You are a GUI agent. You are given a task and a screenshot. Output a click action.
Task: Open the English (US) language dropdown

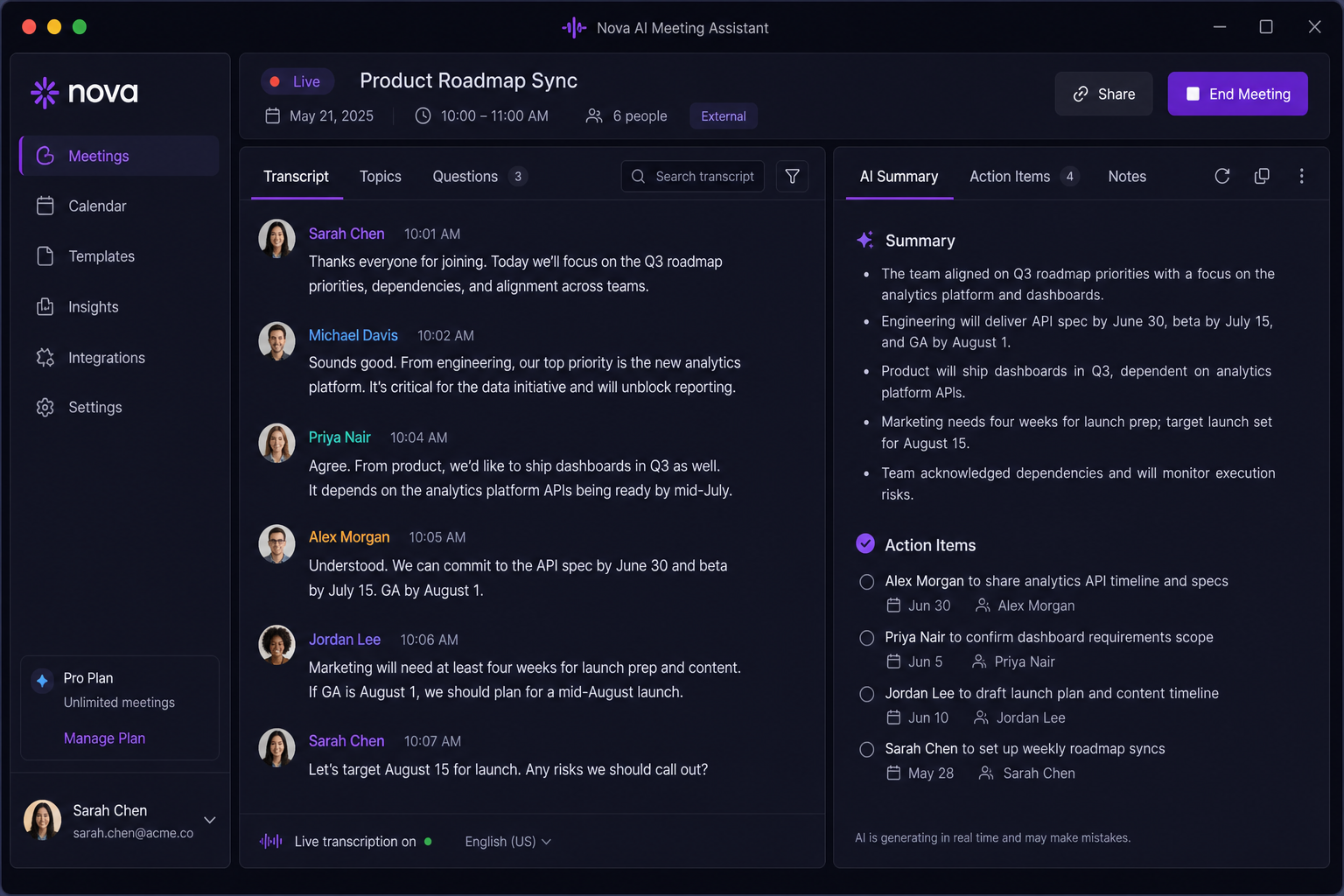508,842
